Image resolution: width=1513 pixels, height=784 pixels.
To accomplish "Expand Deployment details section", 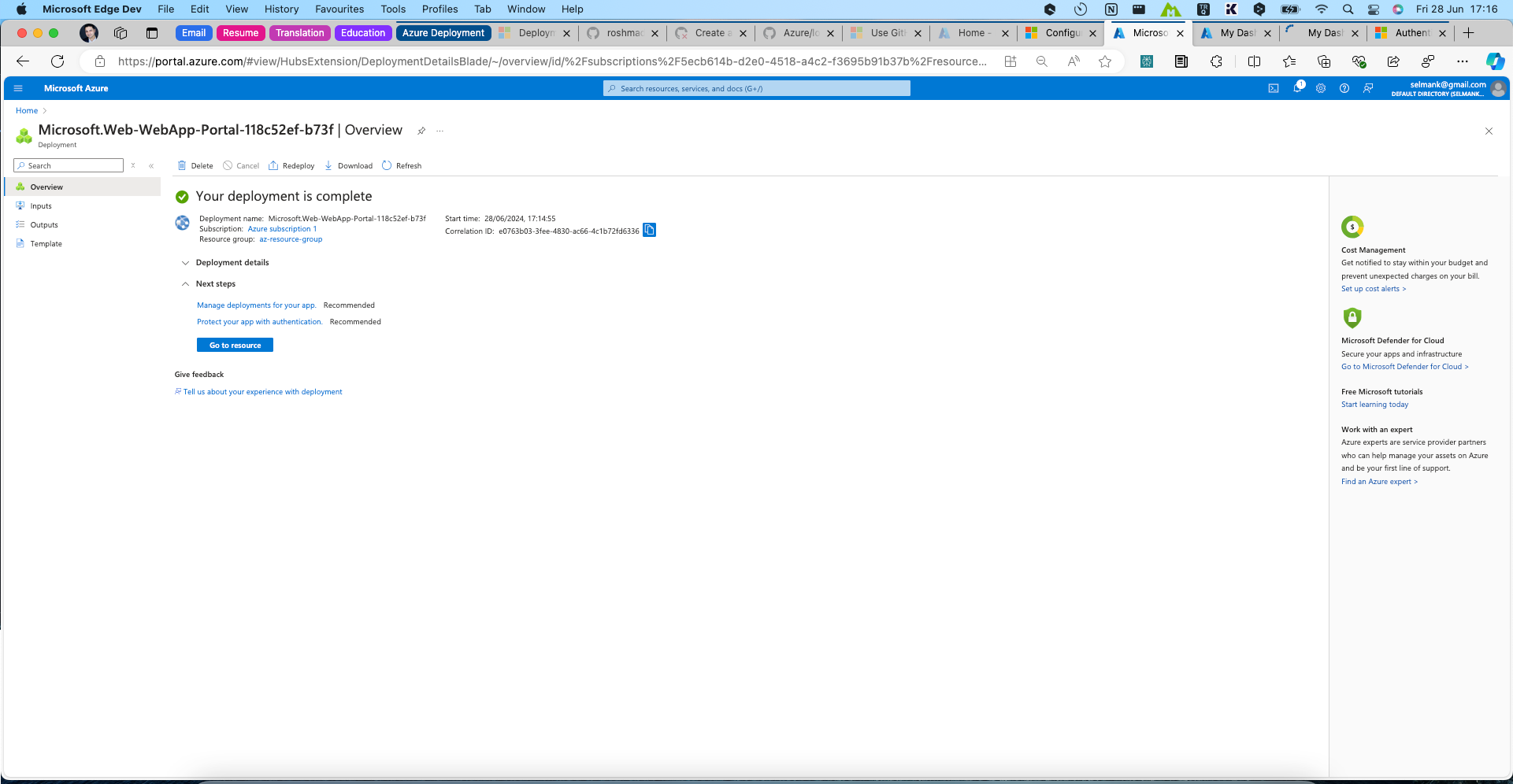I will point(225,263).
